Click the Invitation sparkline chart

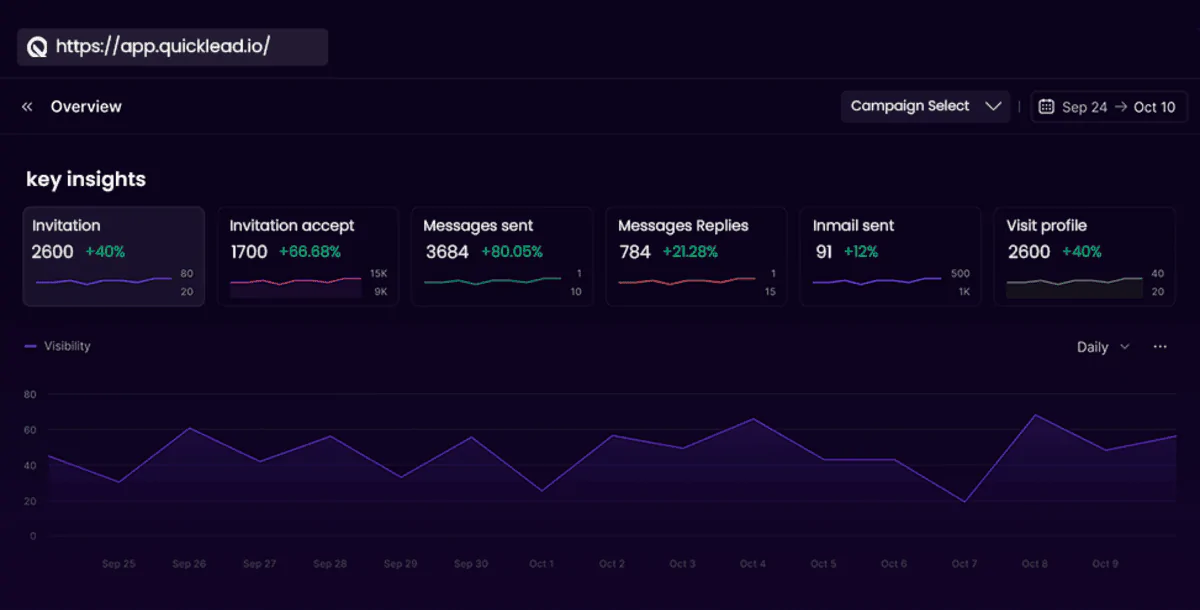pos(103,282)
